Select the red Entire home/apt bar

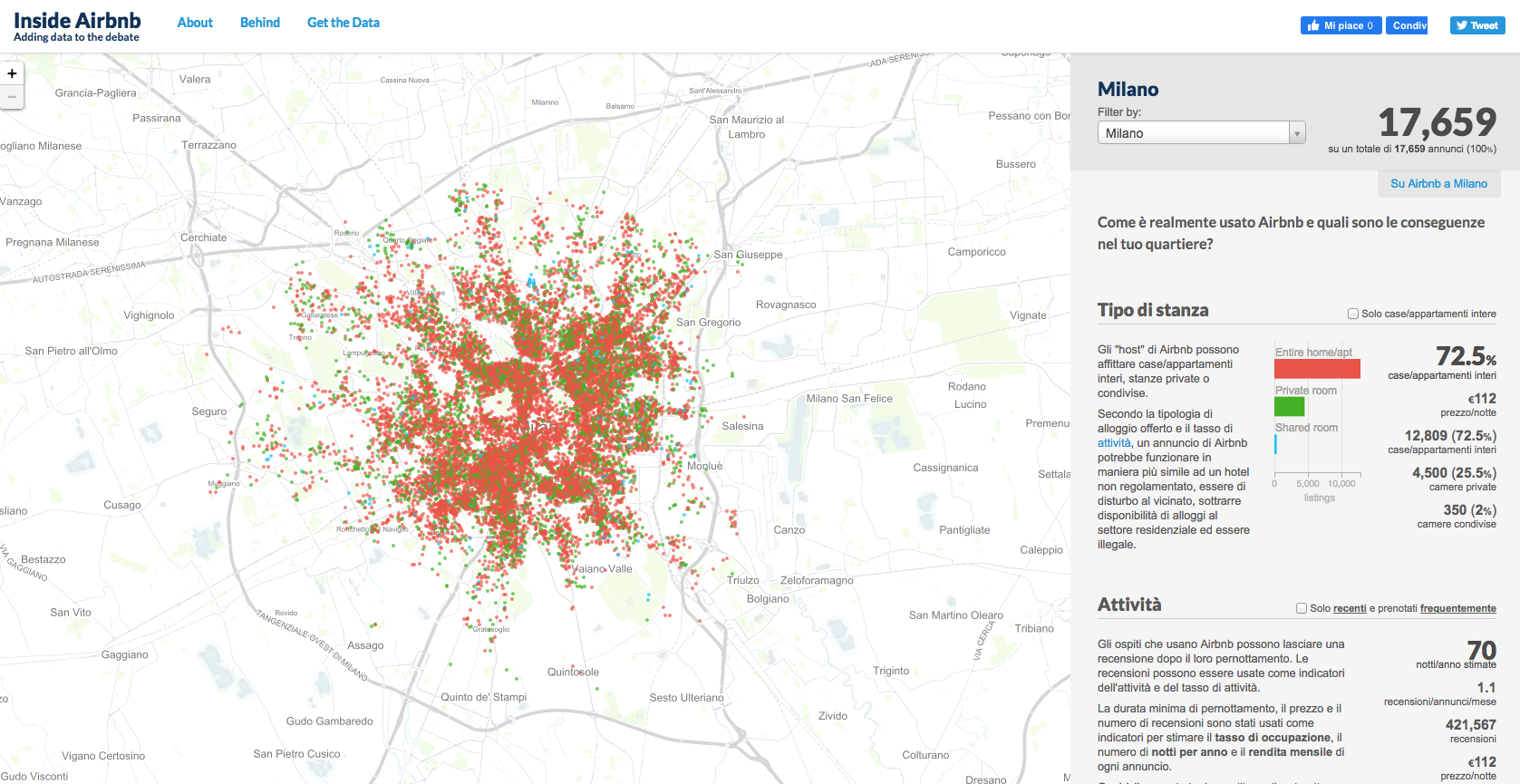[1317, 369]
